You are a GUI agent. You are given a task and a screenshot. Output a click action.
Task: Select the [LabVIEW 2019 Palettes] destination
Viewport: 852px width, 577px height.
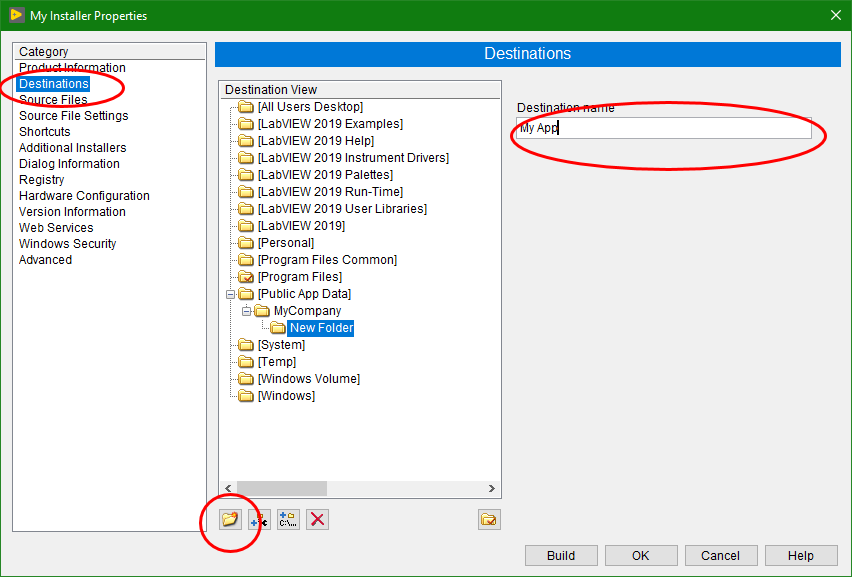tap(325, 174)
